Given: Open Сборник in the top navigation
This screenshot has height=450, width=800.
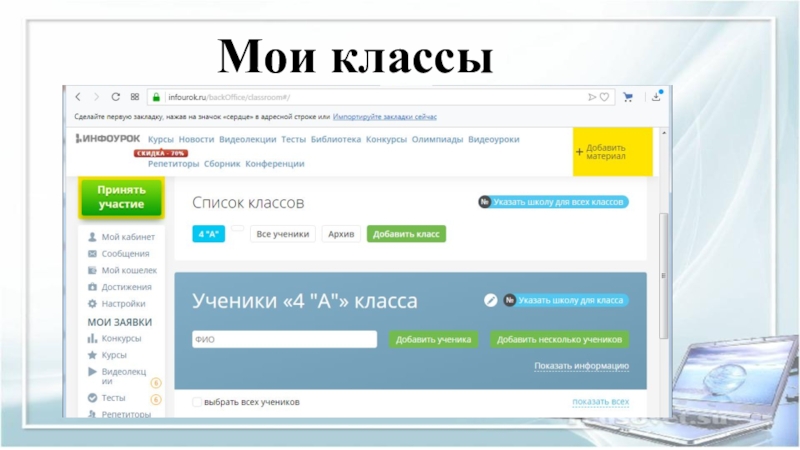Looking at the screenshot, I should coord(222,164).
